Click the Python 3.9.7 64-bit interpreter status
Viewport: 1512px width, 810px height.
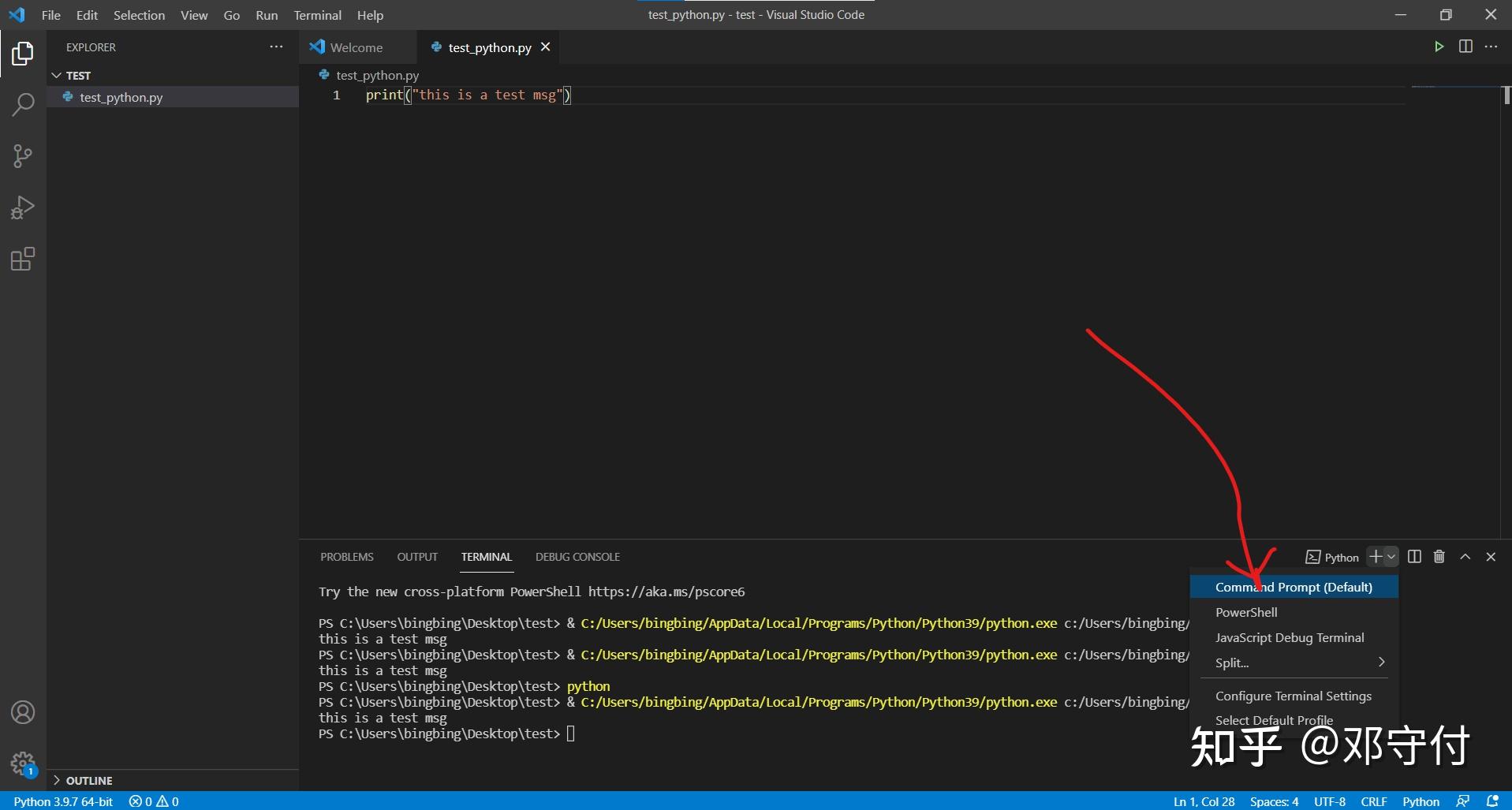[x=63, y=801]
